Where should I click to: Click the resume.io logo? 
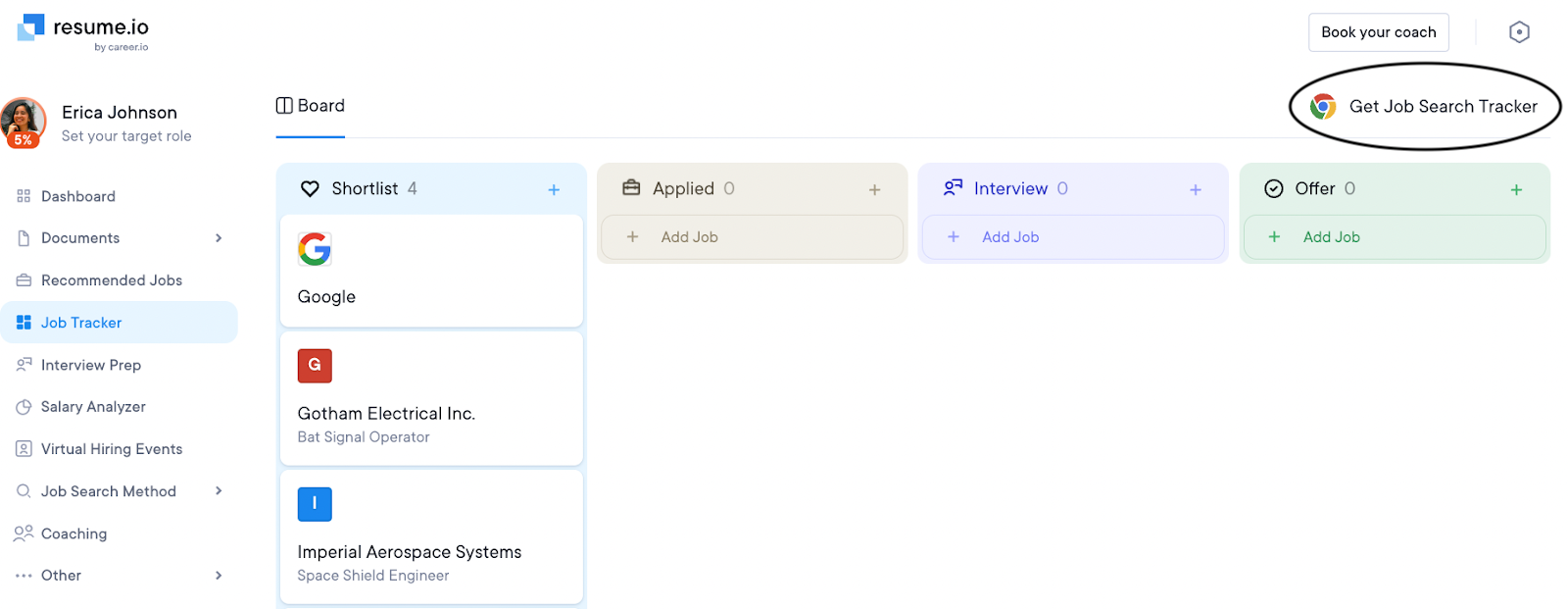(83, 30)
